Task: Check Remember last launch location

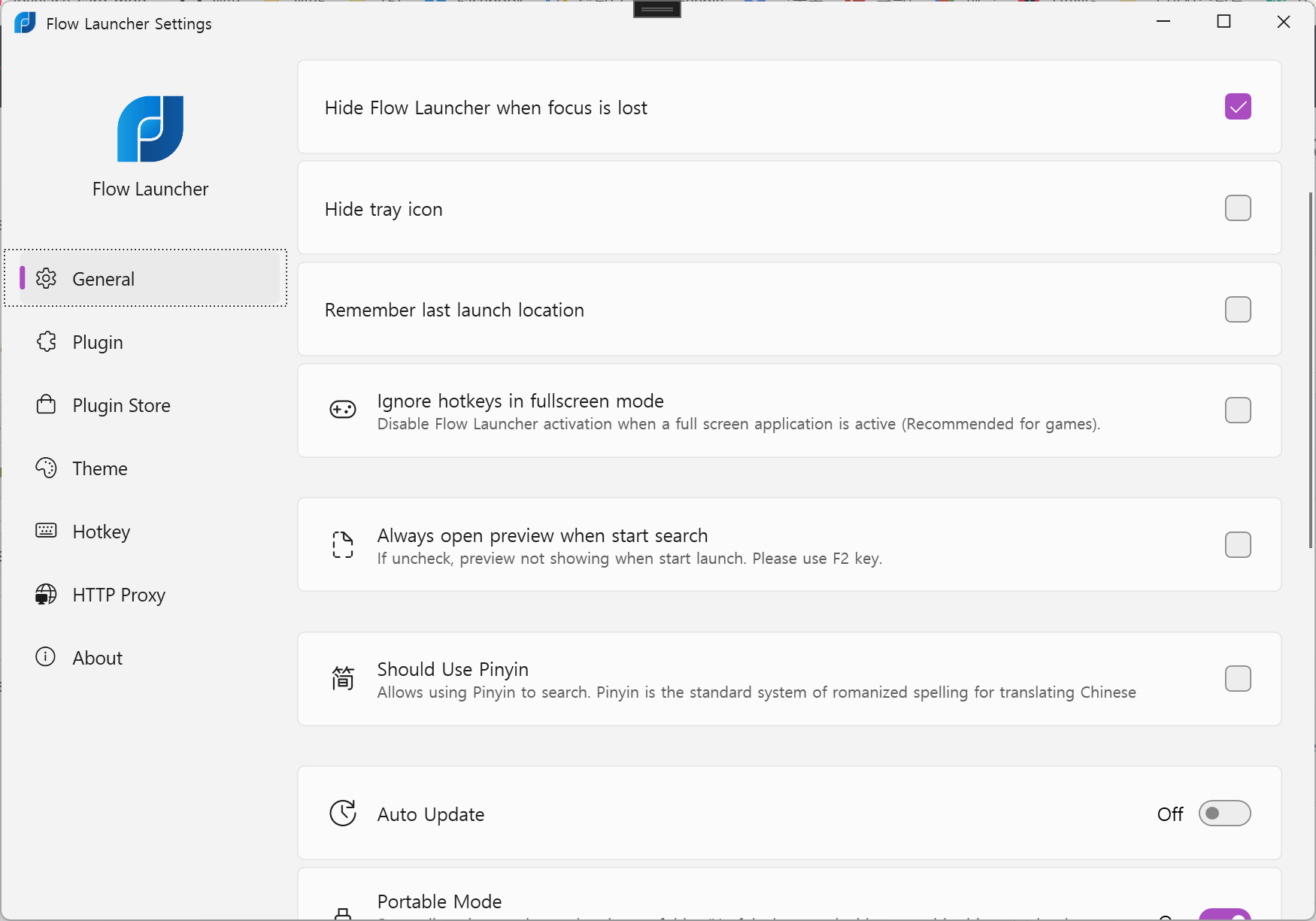Action: [1238, 309]
